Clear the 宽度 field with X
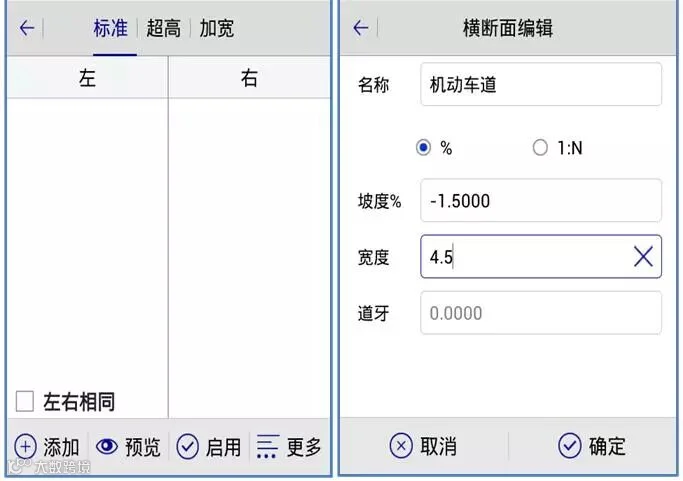The width and height of the screenshot is (683, 481). point(643,256)
